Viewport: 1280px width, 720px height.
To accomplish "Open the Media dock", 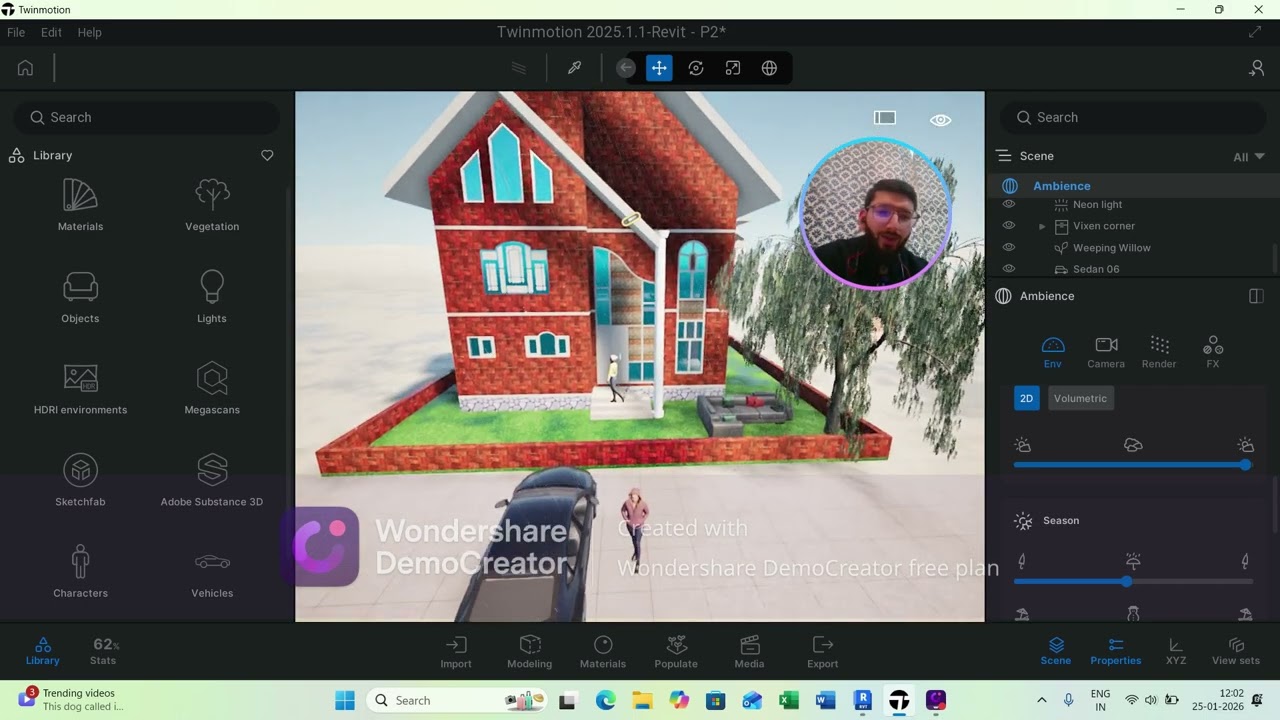I will pos(749,652).
